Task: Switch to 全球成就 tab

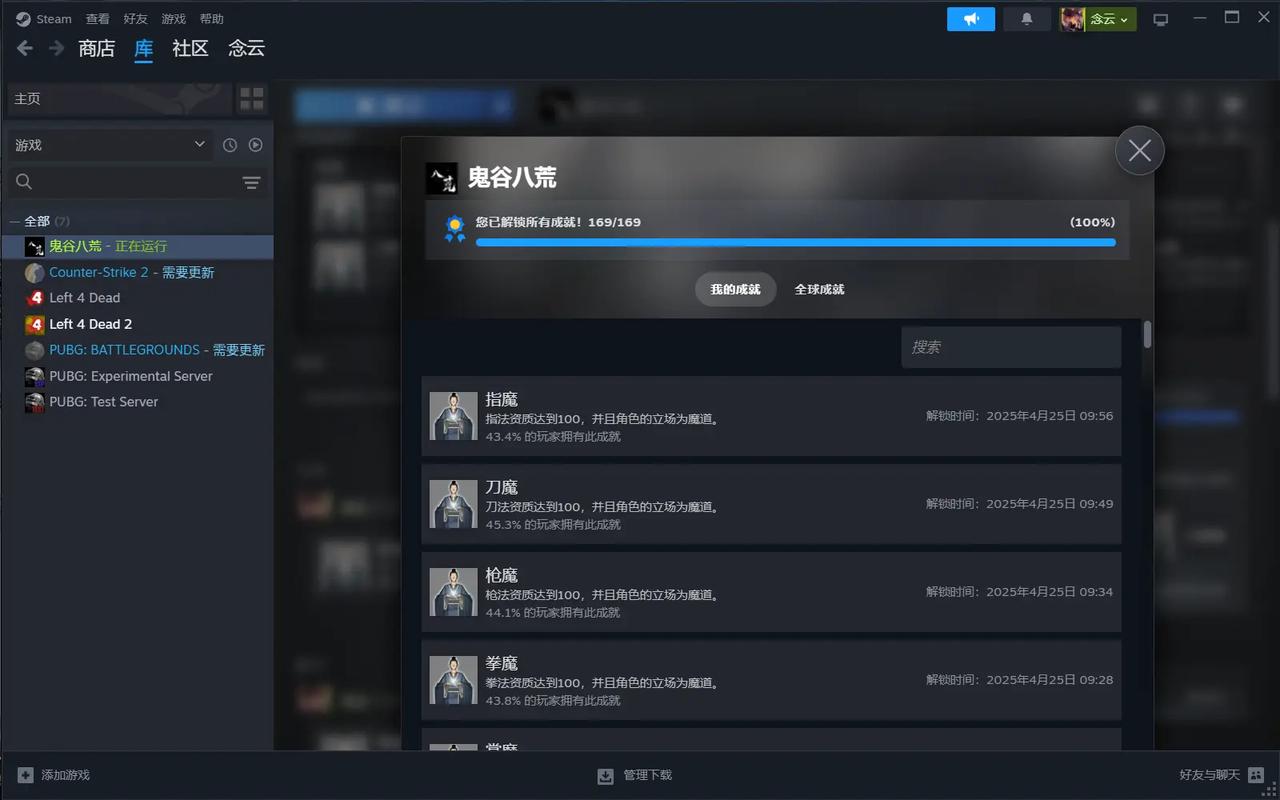Action: click(x=819, y=289)
